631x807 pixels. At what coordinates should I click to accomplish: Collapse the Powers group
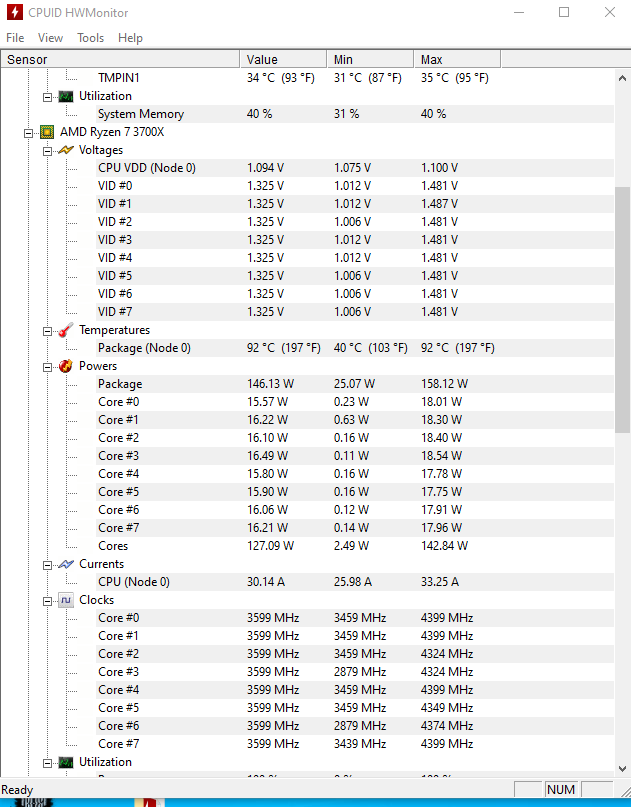click(x=47, y=367)
